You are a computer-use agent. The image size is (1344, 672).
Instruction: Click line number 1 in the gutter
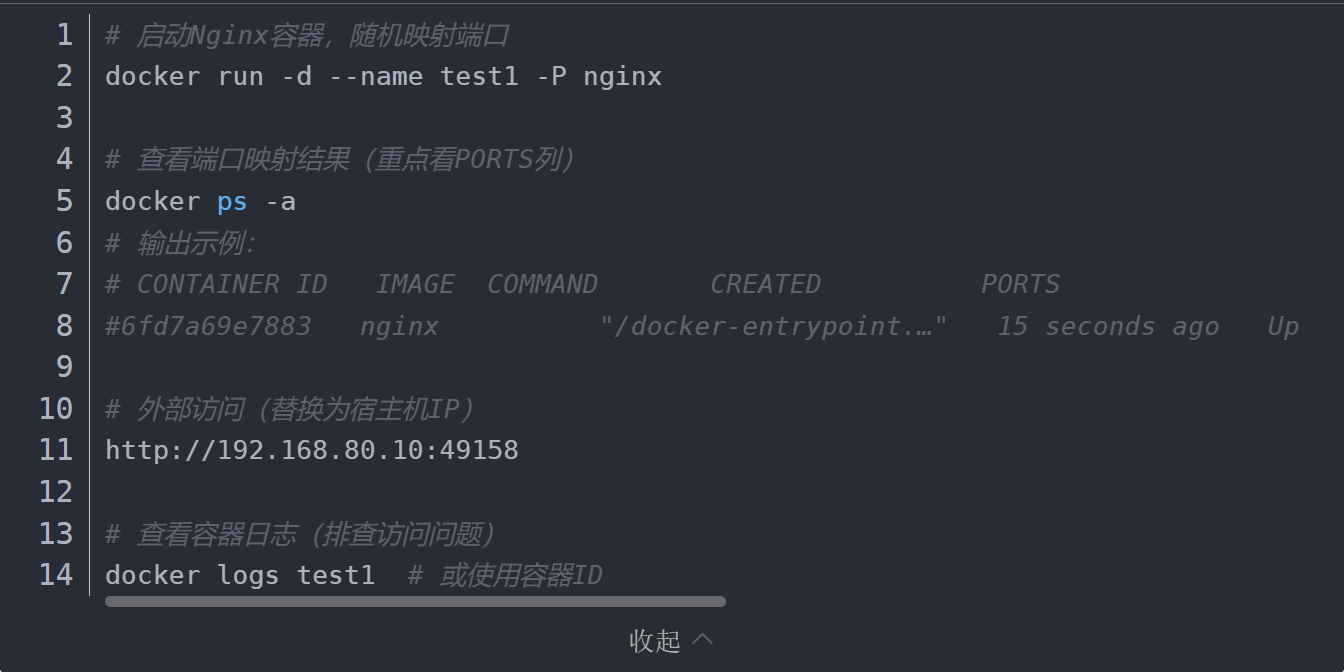click(x=65, y=36)
